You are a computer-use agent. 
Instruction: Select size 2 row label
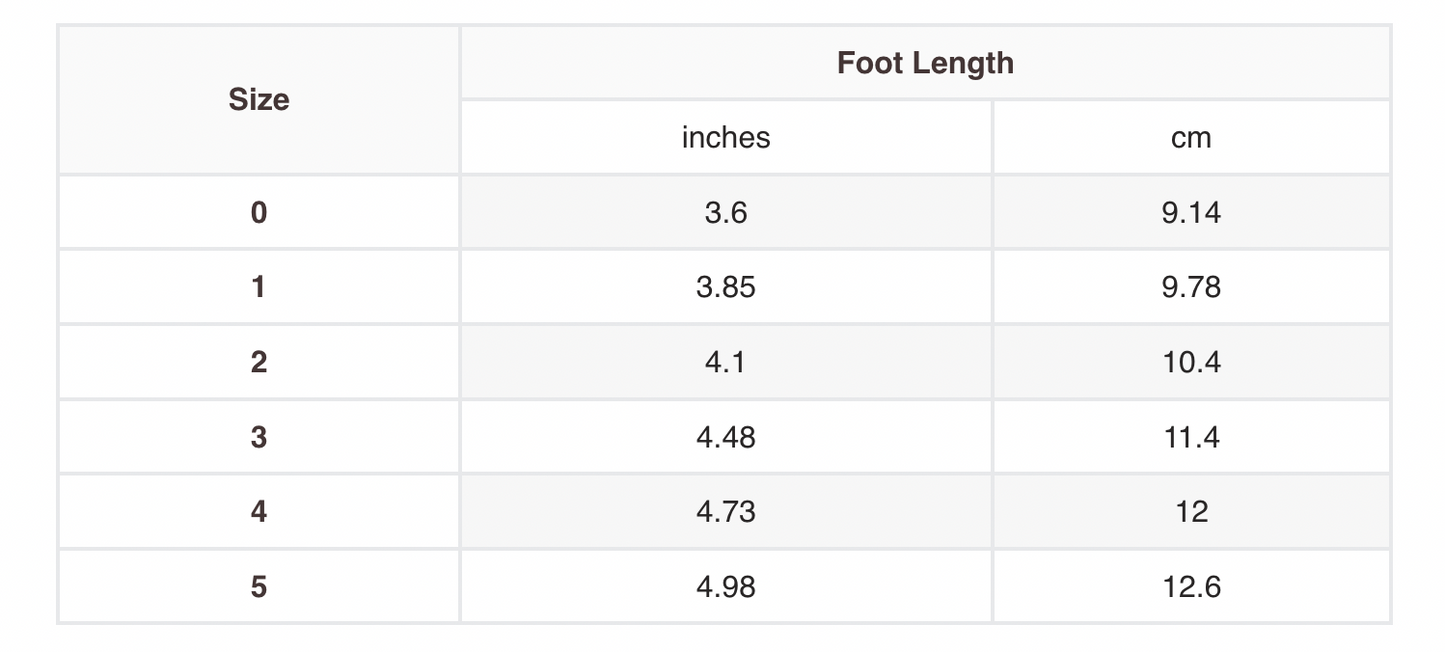(x=259, y=362)
